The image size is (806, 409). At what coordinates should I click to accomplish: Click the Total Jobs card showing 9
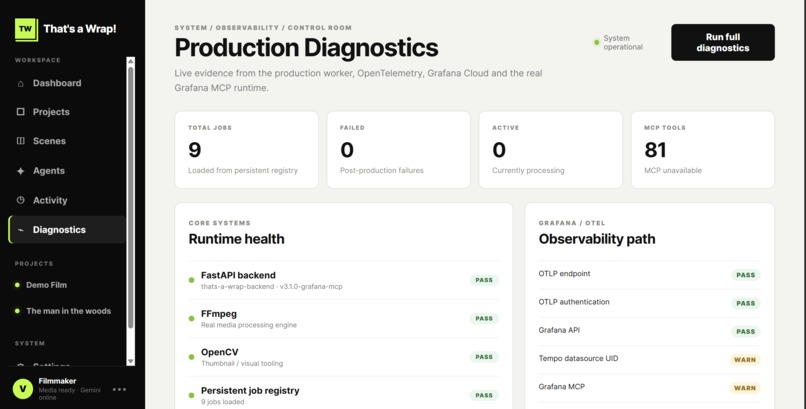click(246, 150)
